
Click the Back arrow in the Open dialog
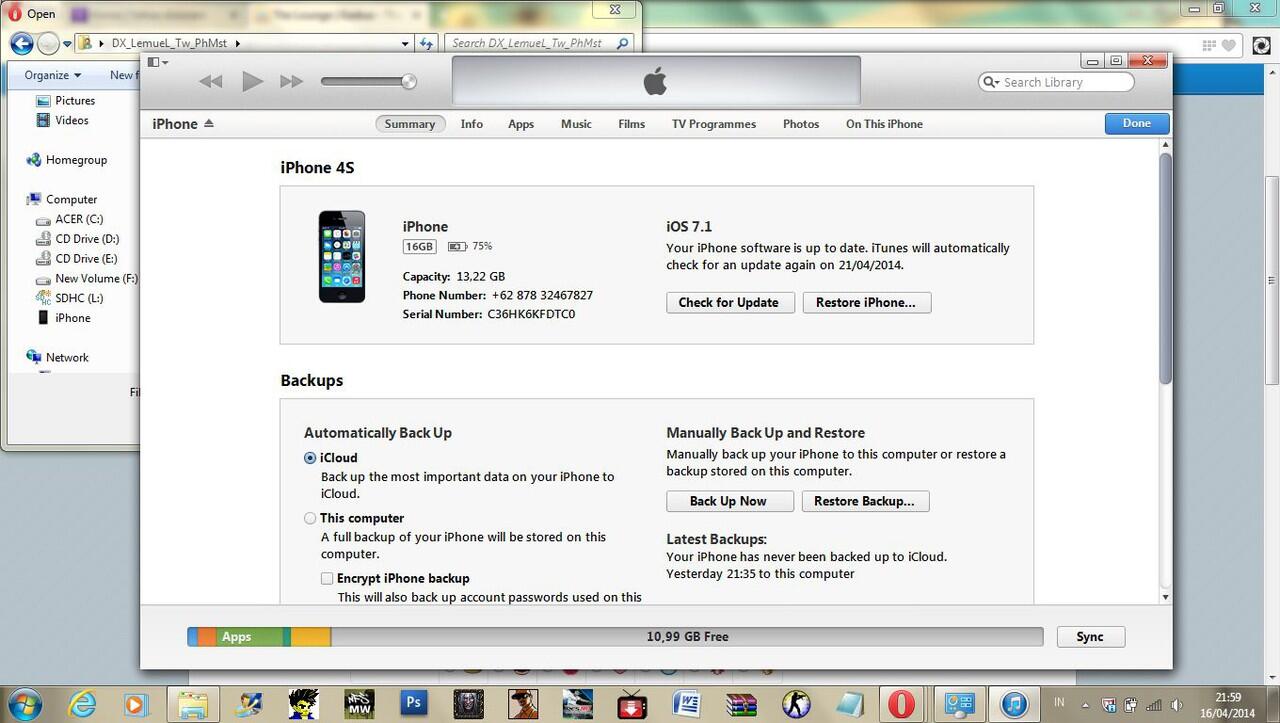pyautogui.click(x=22, y=43)
